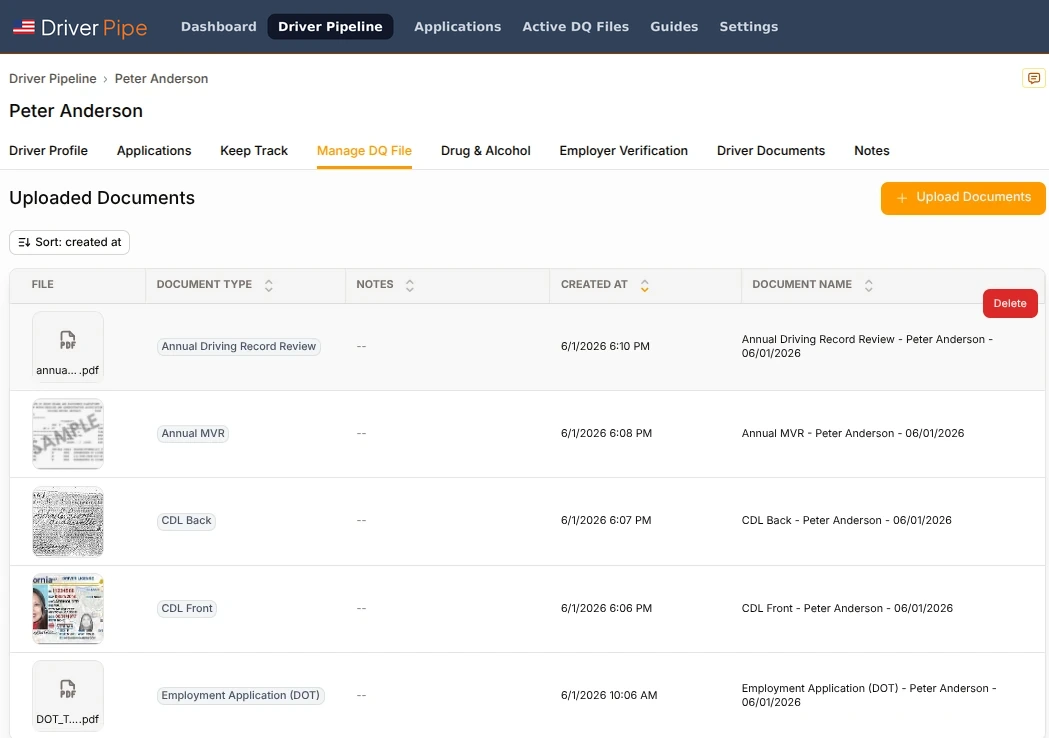Select the Manage DQ File tab

365,151
